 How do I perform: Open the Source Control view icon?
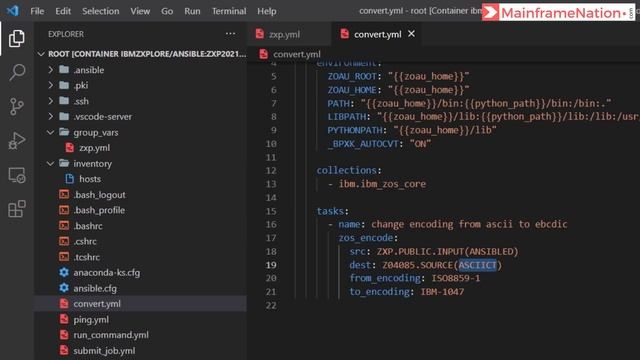pos(16,107)
